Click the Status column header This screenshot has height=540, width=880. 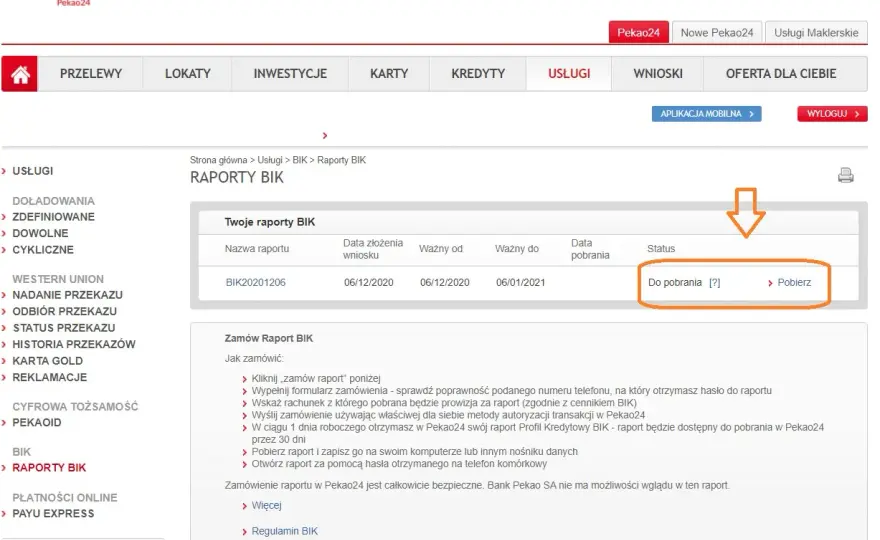point(661,249)
